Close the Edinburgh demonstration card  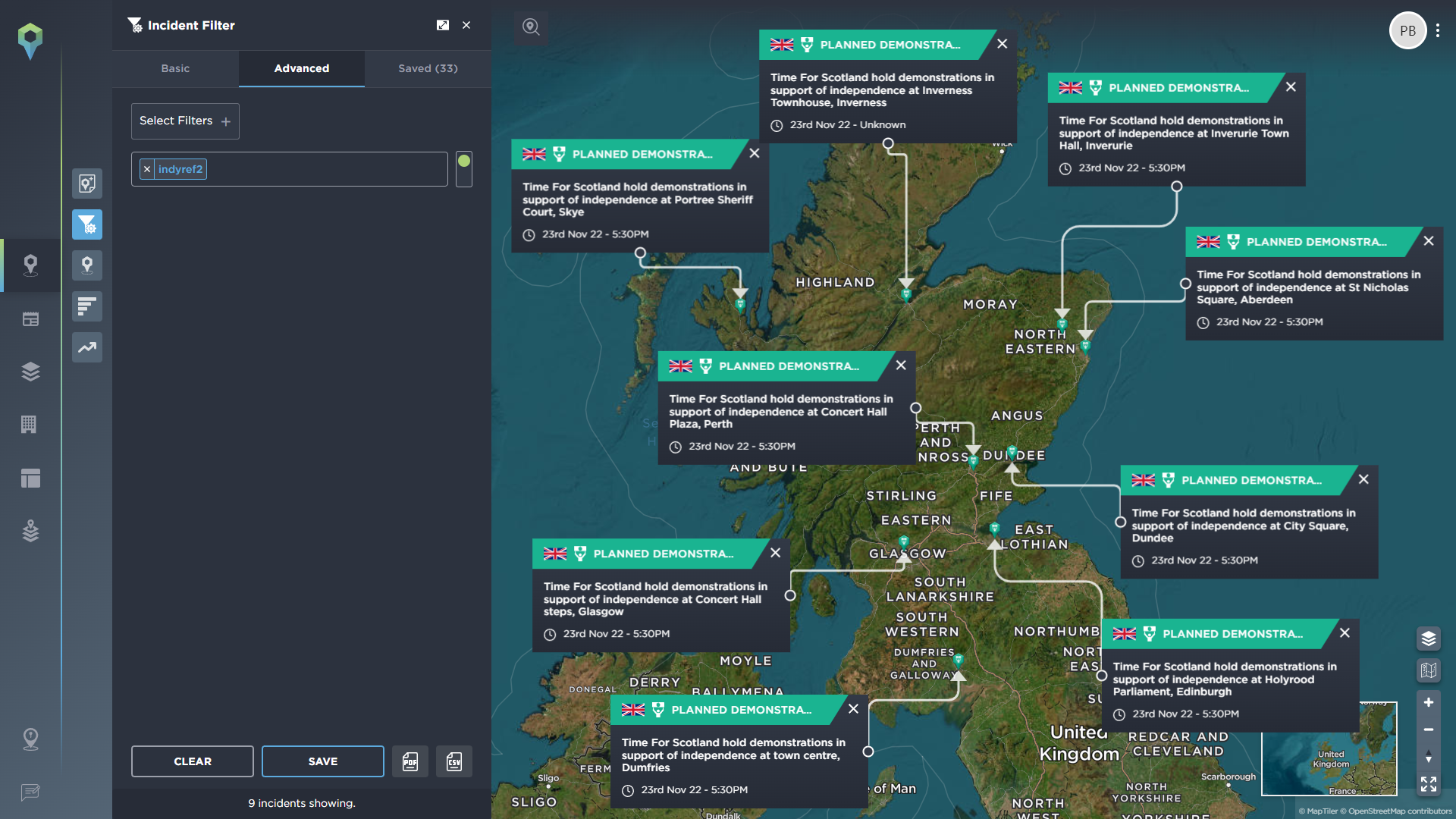click(1345, 633)
